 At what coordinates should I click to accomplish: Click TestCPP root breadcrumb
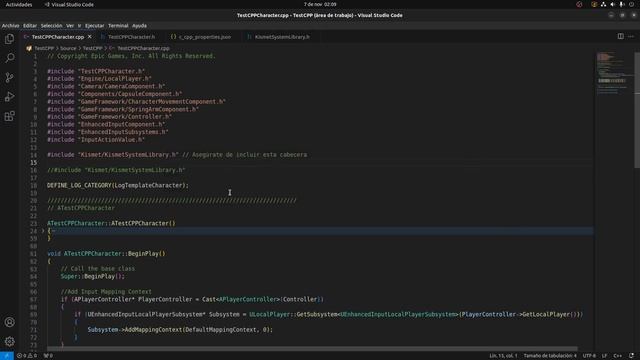pyautogui.click(x=44, y=48)
